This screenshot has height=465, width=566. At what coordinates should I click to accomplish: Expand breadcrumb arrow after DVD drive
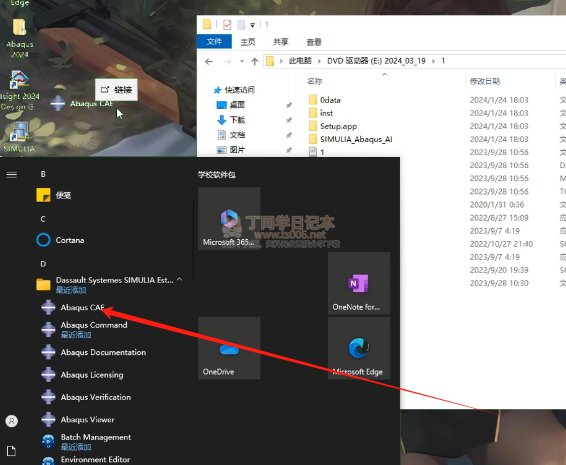click(433, 61)
